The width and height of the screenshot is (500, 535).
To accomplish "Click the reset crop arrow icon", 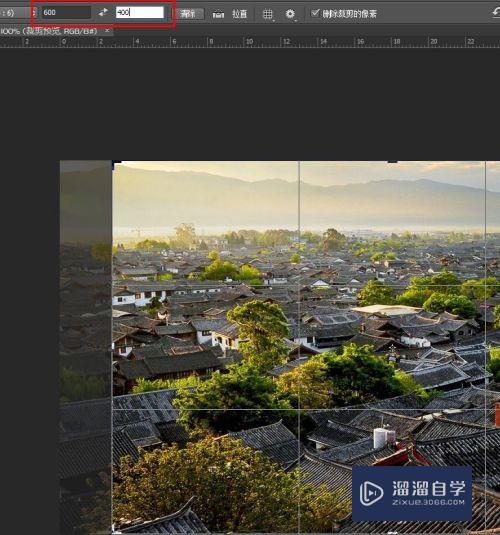I will click(x=496, y=13).
